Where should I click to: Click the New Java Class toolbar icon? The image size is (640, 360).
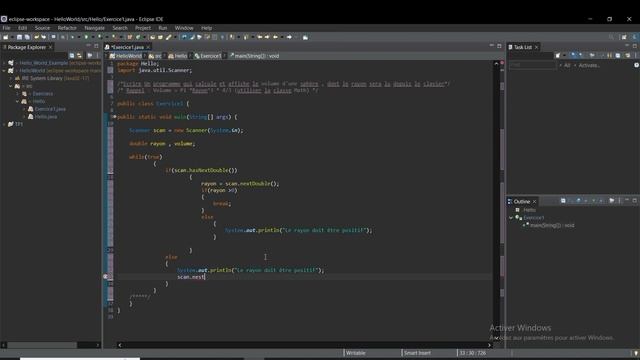(138, 37)
